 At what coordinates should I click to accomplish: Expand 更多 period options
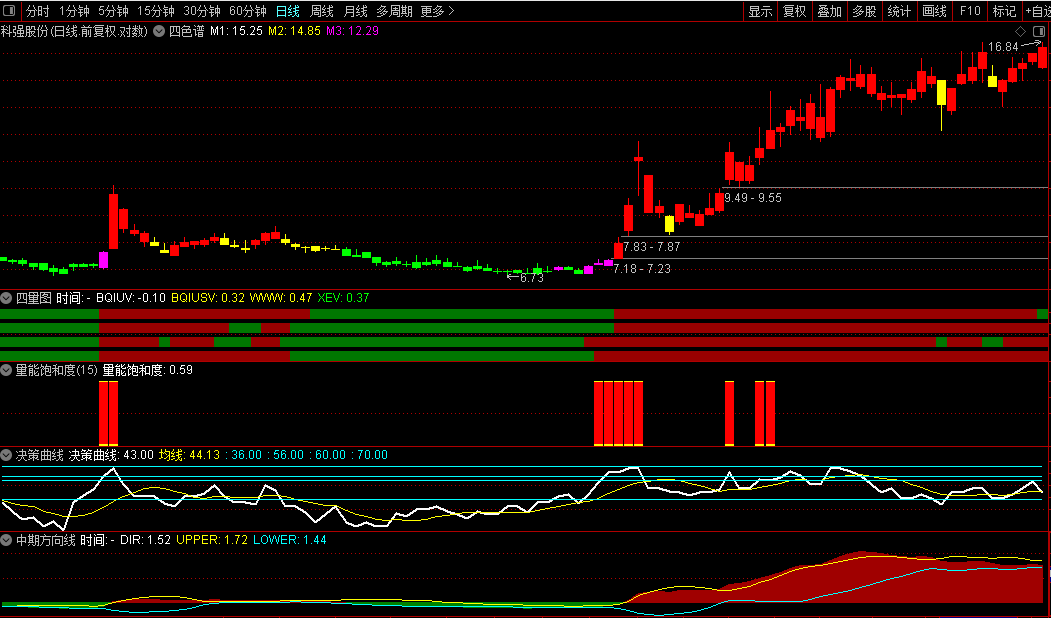coord(437,12)
